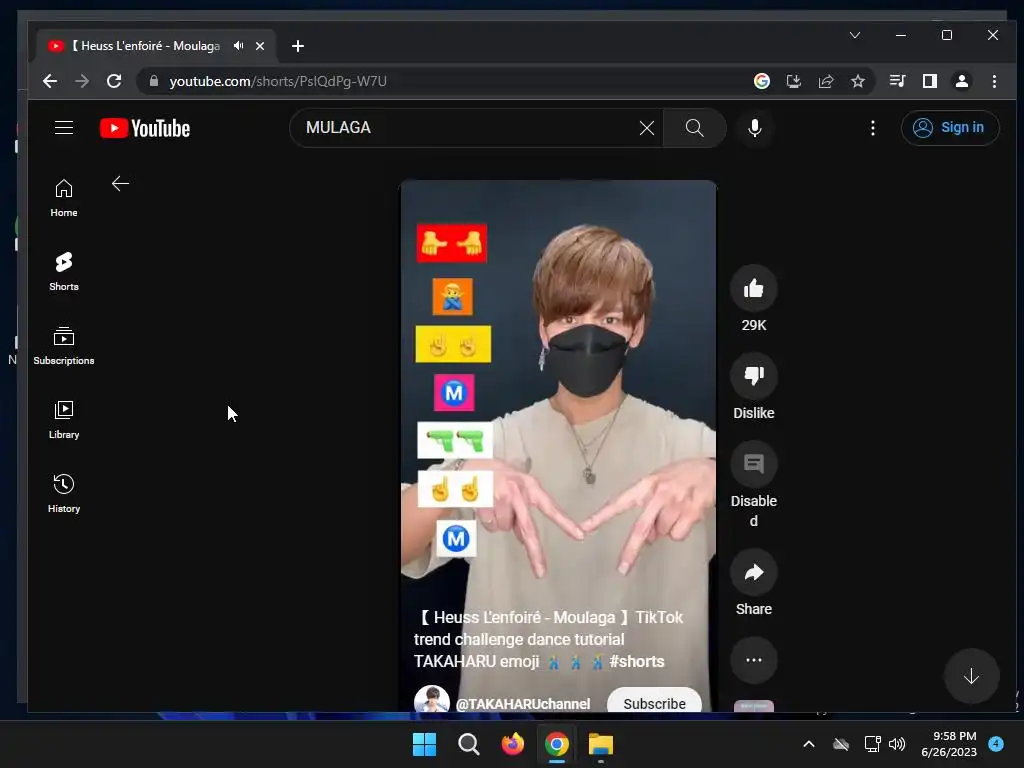Like this Short video

[754, 288]
